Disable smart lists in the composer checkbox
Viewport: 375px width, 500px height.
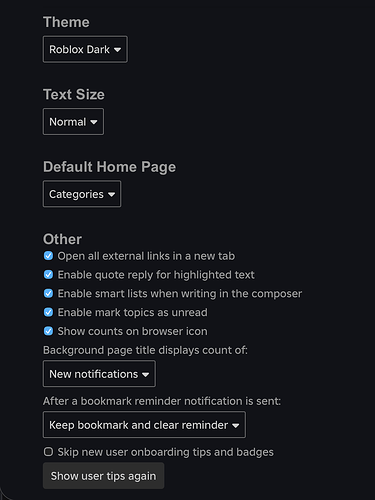click(48, 293)
